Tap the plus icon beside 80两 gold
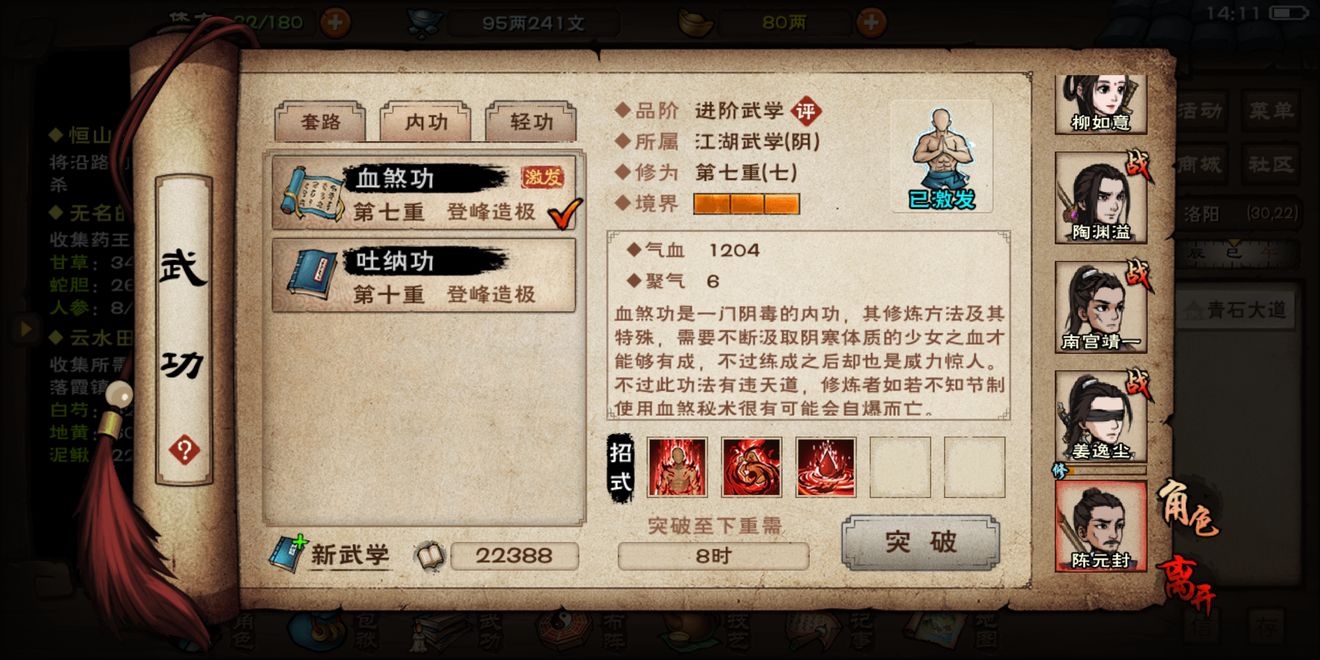The height and width of the screenshot is (660, 1320). click(x=871, y=21)
